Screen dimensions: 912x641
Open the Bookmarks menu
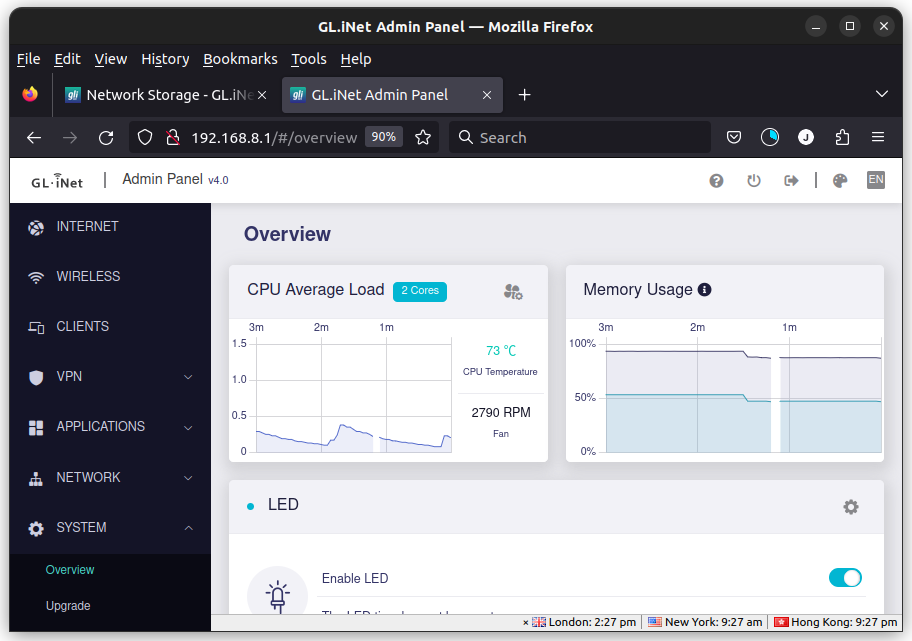coord(240,59)
